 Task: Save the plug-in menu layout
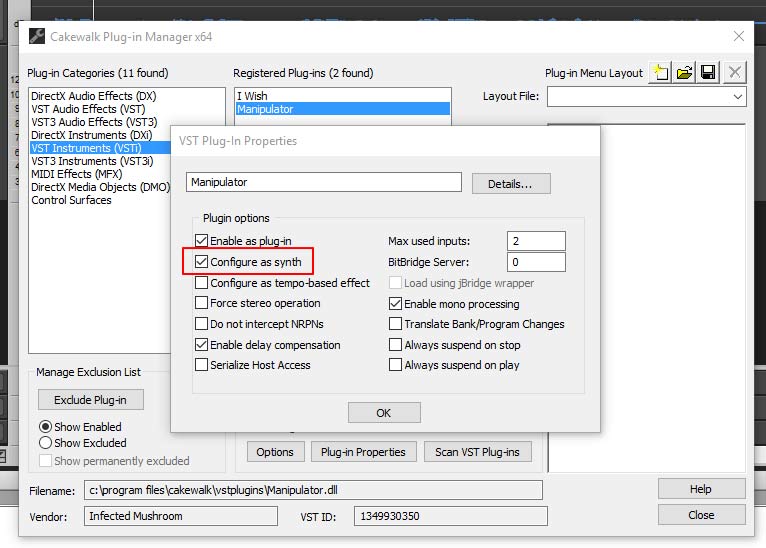coord(709,72)
